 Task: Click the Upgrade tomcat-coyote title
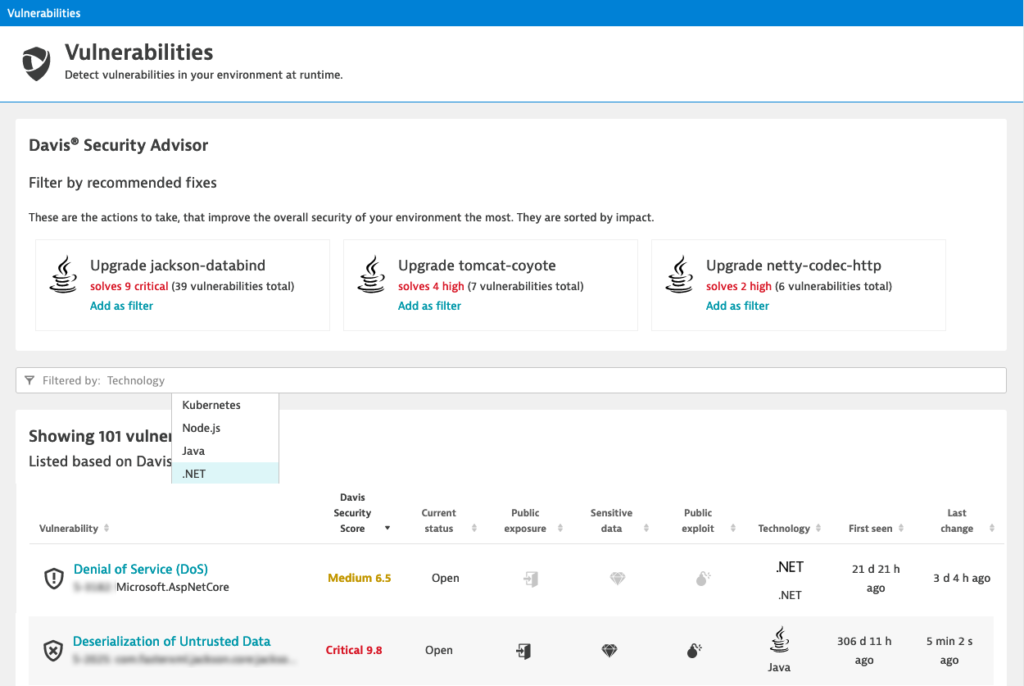(x=477, y=265)
